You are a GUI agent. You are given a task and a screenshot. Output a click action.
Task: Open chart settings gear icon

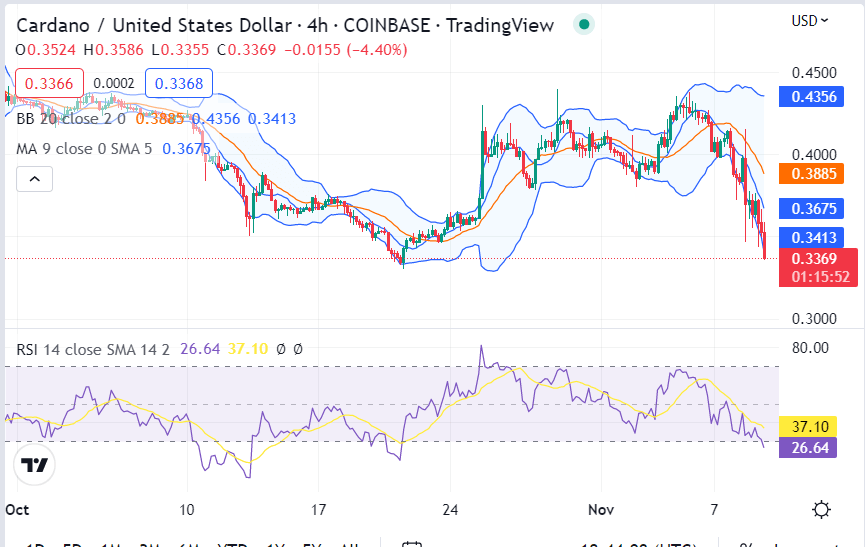click(821, 509)
